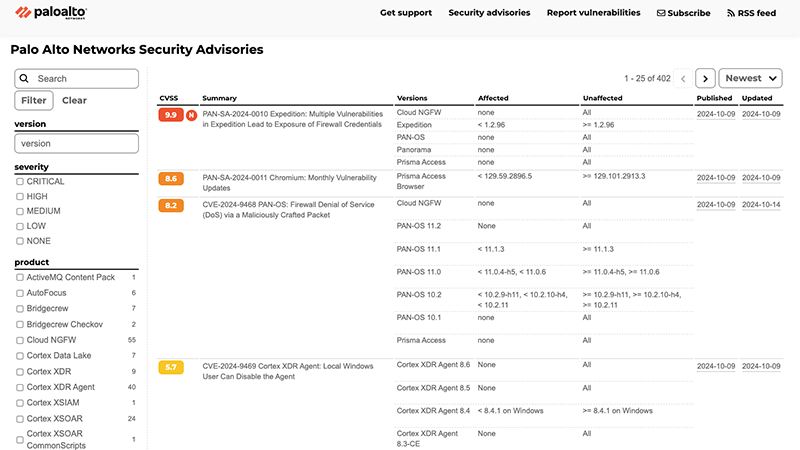Click the 'Cortex XDR Agent 8.4' version cell
Screen dimensions: 800x450
[x=433, y=411]
